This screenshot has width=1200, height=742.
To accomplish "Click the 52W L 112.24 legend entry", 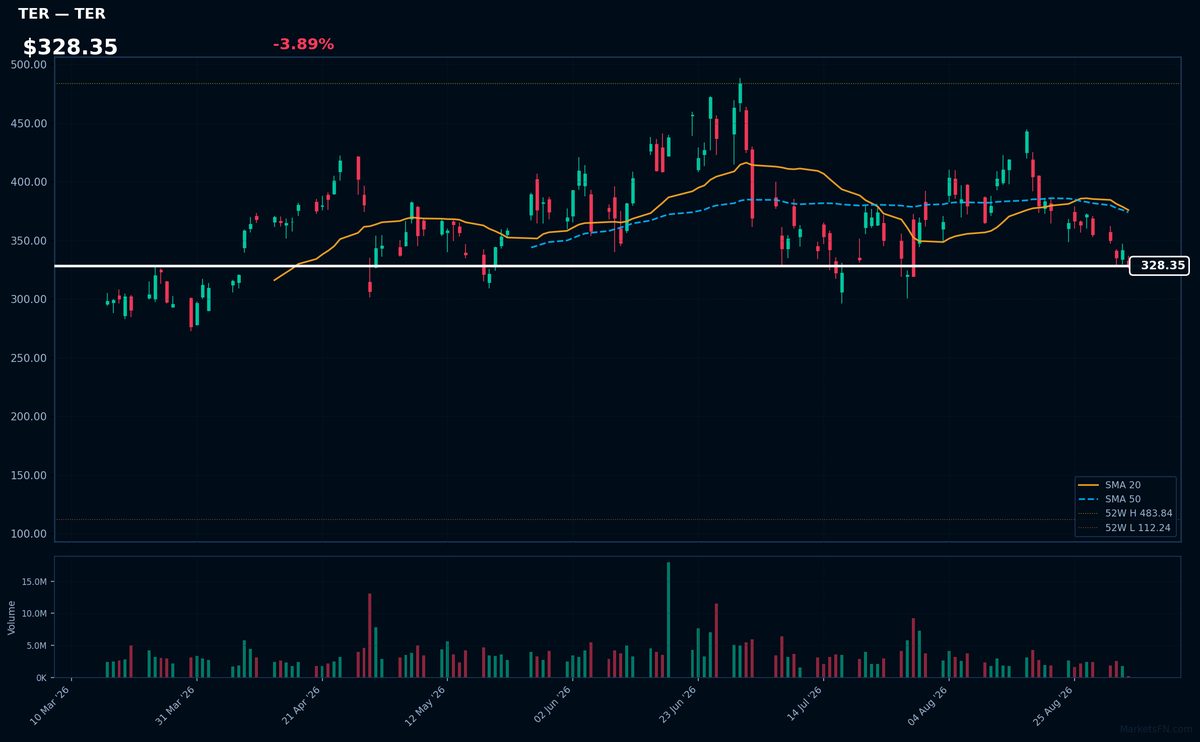I will point(1125,528).
